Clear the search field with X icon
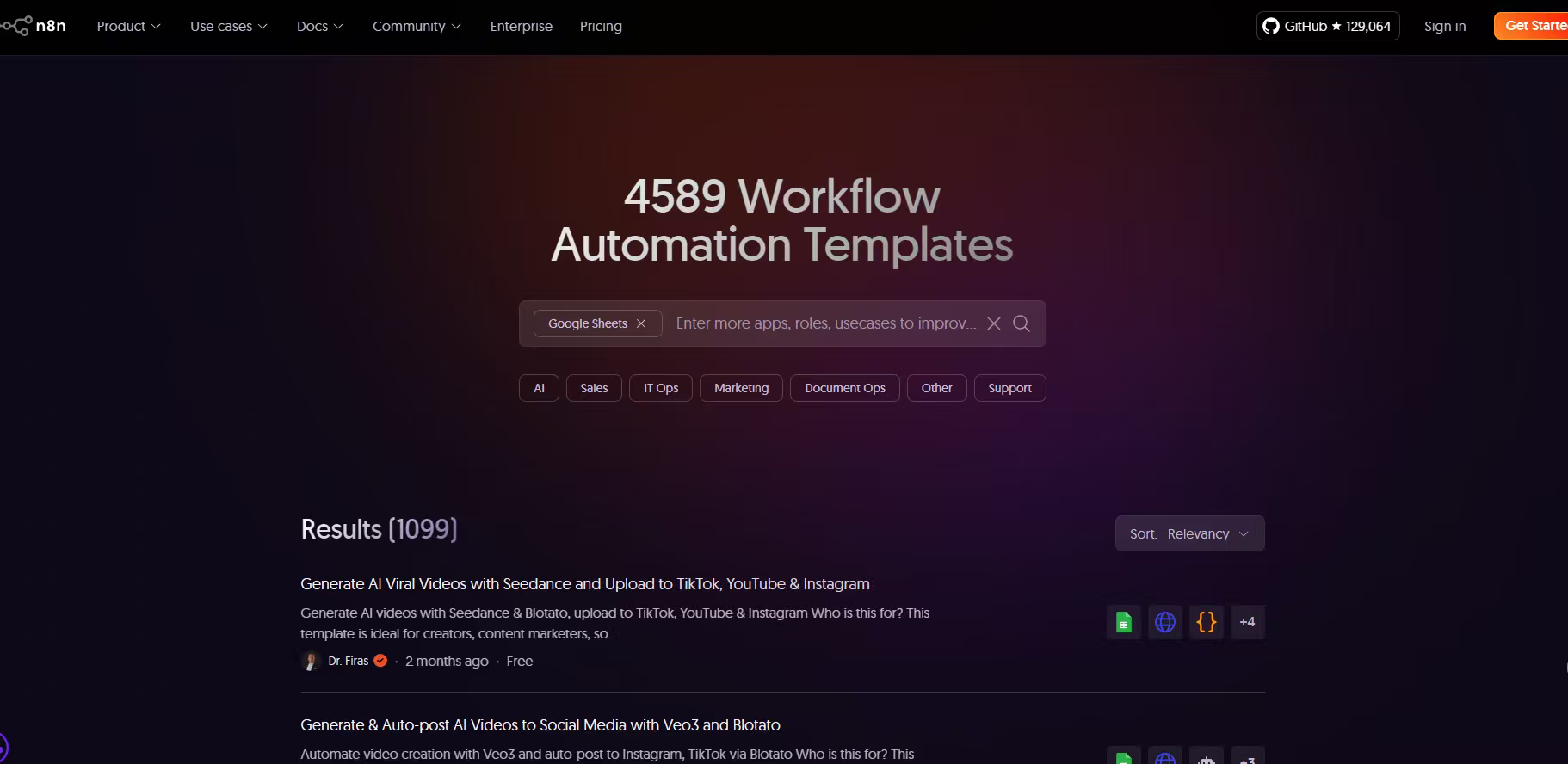Screen dimensions: 1568x764 click(x=994, y=323)
